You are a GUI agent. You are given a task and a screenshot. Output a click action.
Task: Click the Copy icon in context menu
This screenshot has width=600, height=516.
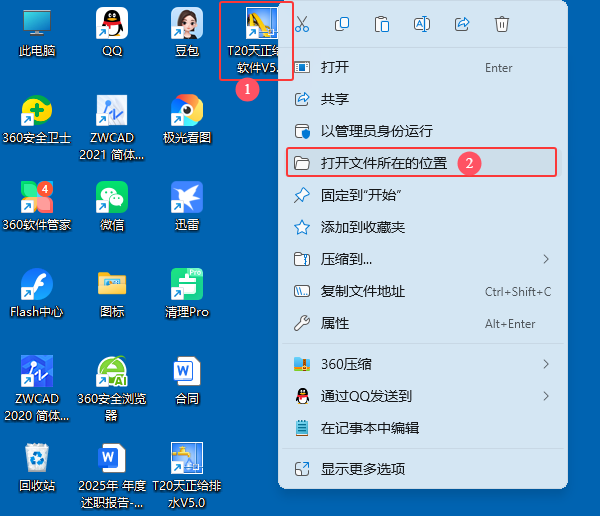342,24
